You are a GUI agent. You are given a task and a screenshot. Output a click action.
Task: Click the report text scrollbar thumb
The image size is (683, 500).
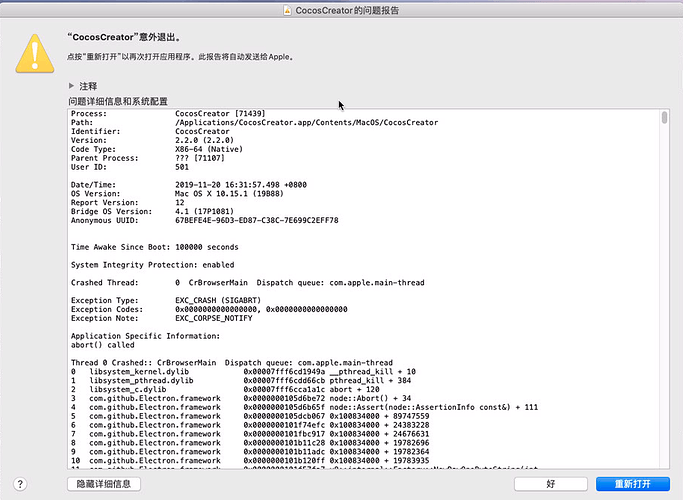(664, 118)
